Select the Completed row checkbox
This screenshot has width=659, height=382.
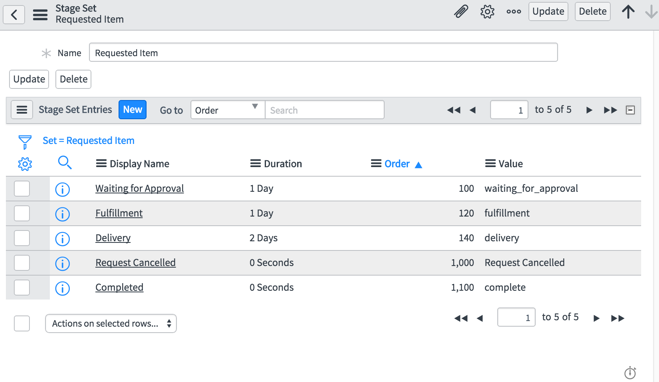coord(22,288)
